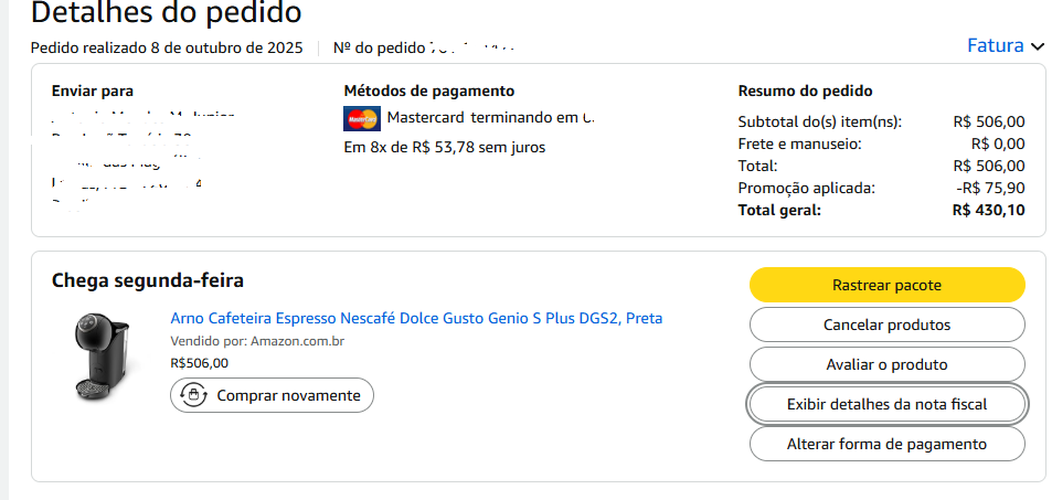Image resolution: width=1052 pixels, height=500 pixels.
Task: Select Exibir detalhes da nota fiscal
Action: pyautogui.click(x=886, y=404)
